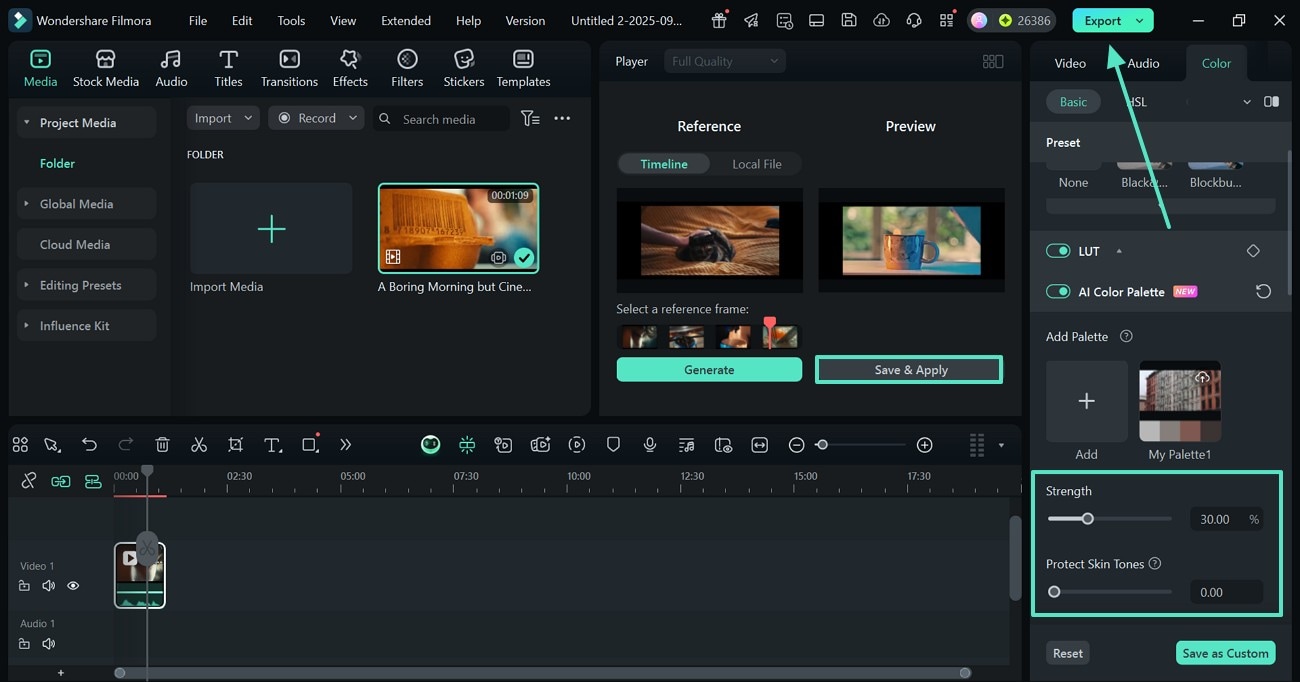Reset the AI Color Palette settings
This screenshot has height=682, width=1300.
[1263, 292]
